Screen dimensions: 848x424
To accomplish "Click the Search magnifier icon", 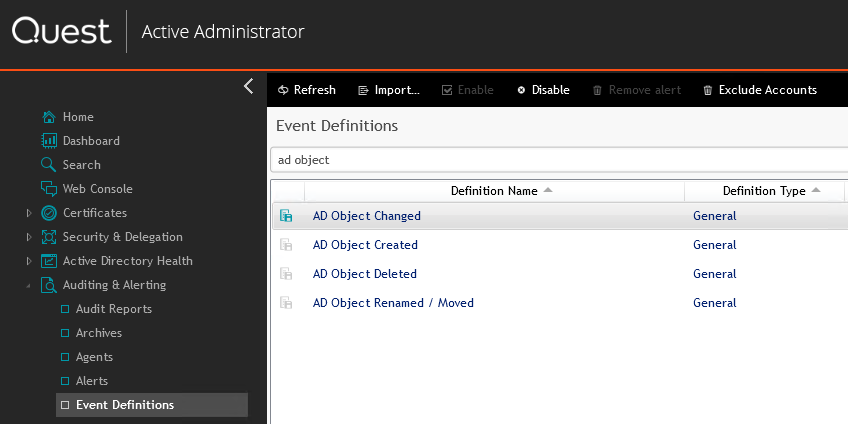I will click(49, 165).
